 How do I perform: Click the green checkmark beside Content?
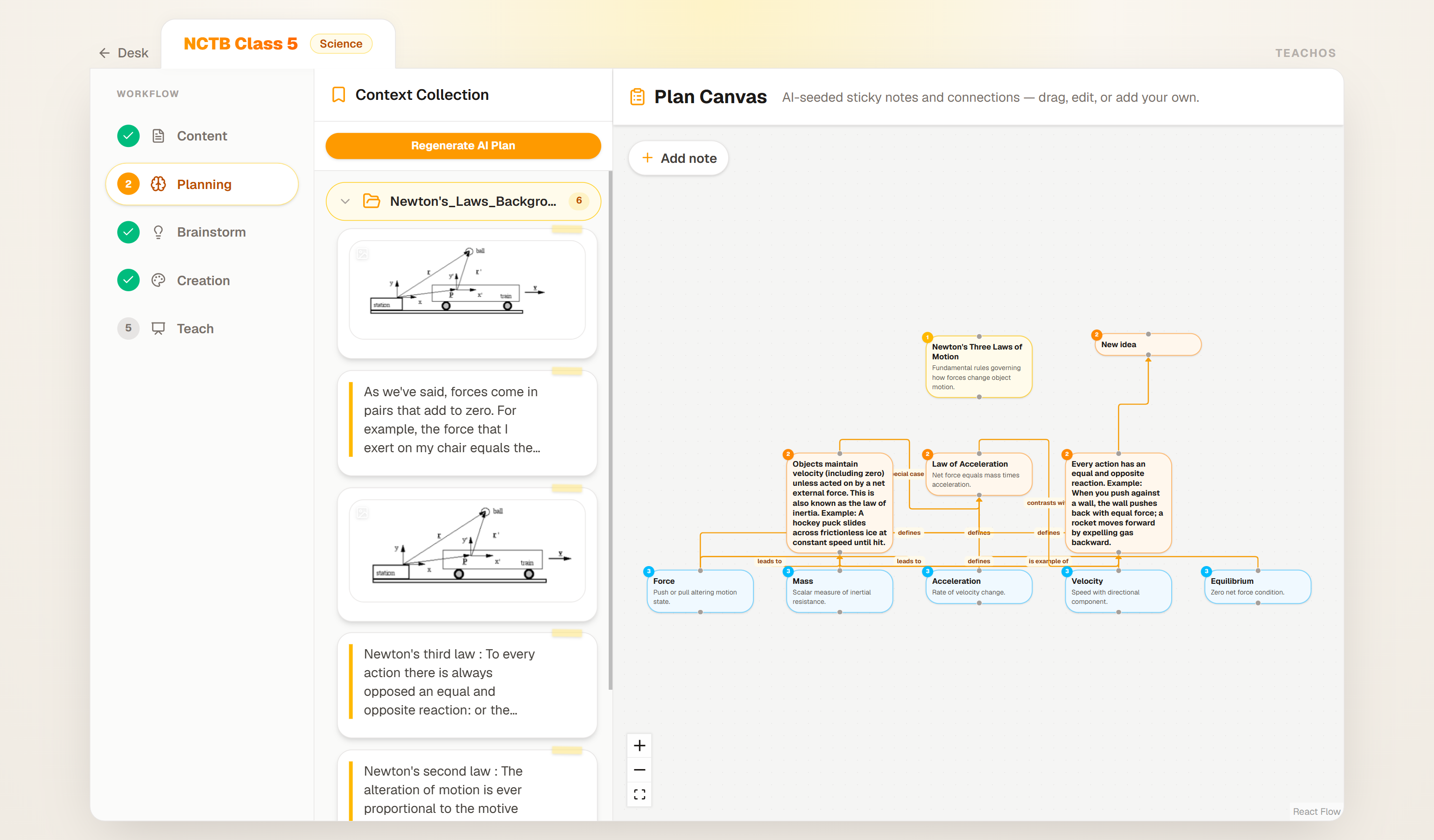[x=128, y=136]
